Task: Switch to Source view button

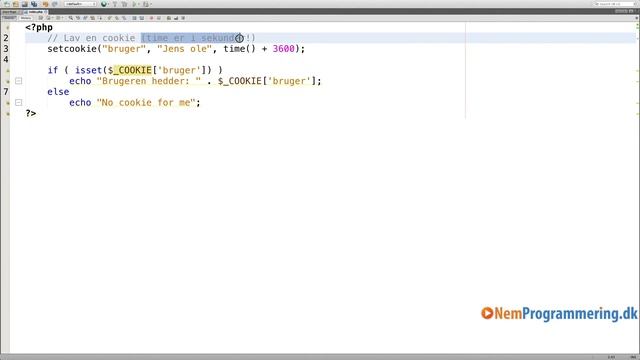Action: pos(9,18)
